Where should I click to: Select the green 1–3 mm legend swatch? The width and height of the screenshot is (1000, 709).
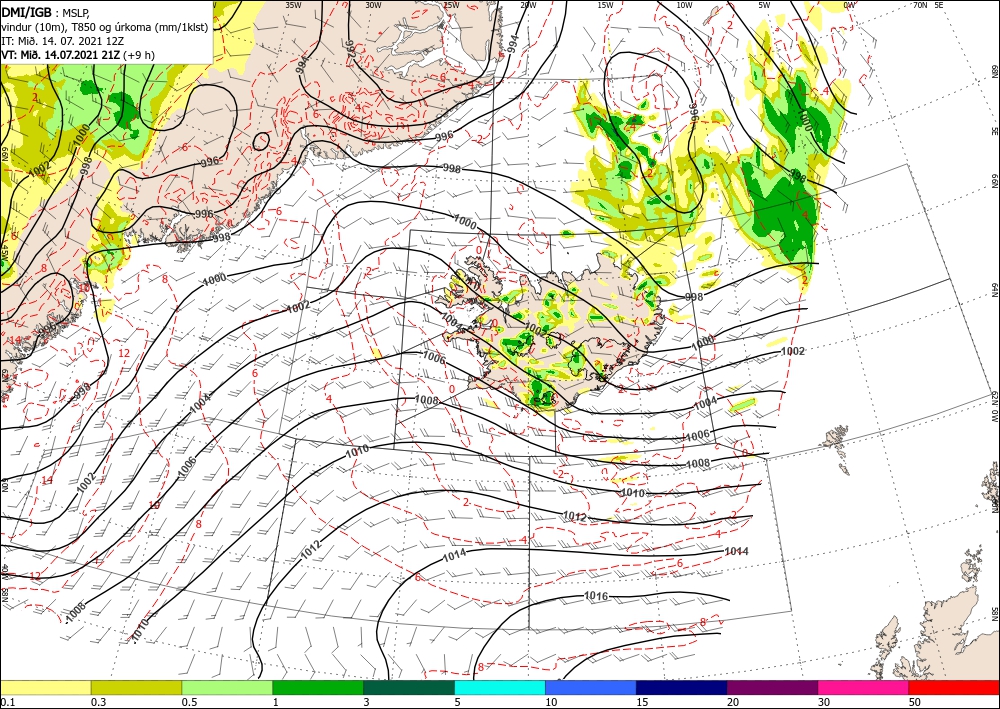(x=318, y=687)
